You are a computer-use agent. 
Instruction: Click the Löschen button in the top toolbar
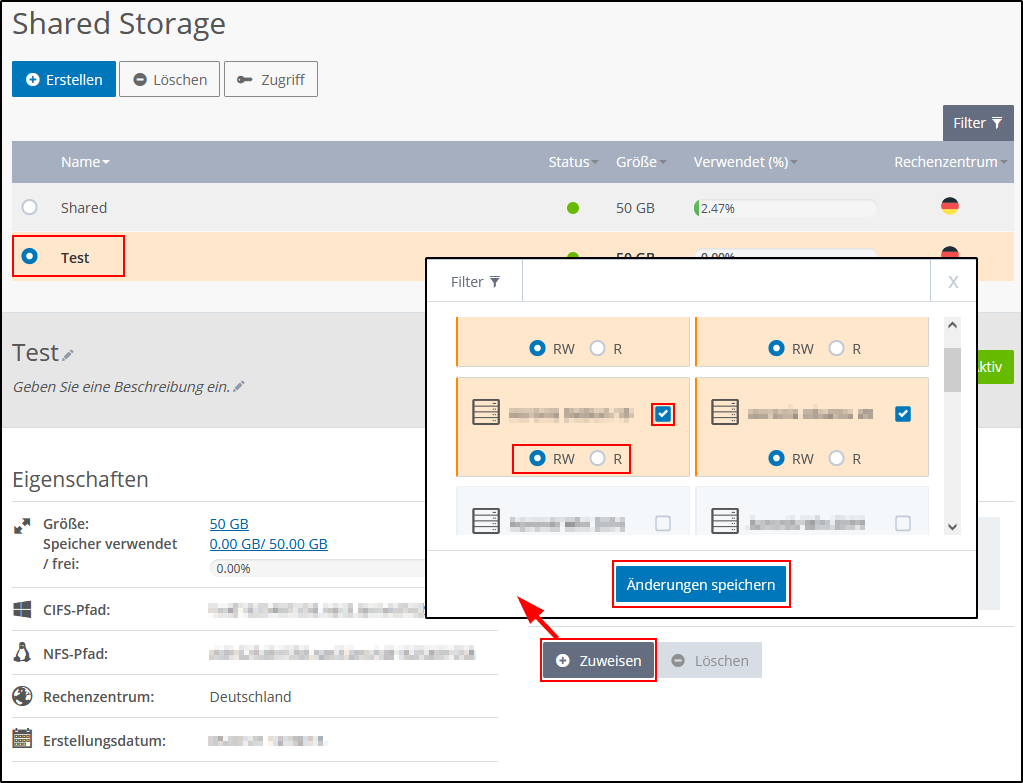pyautogui.click(x=170, y=80)
